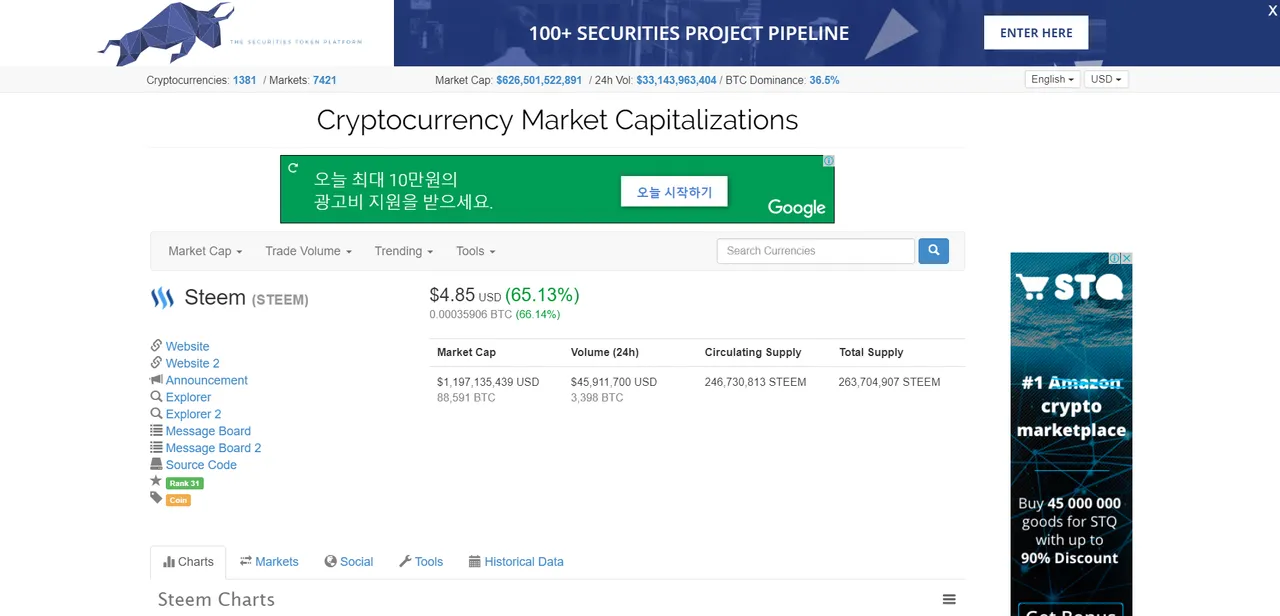Open the Website 2 link
The image size is (1280, 616).
(192, 363)
